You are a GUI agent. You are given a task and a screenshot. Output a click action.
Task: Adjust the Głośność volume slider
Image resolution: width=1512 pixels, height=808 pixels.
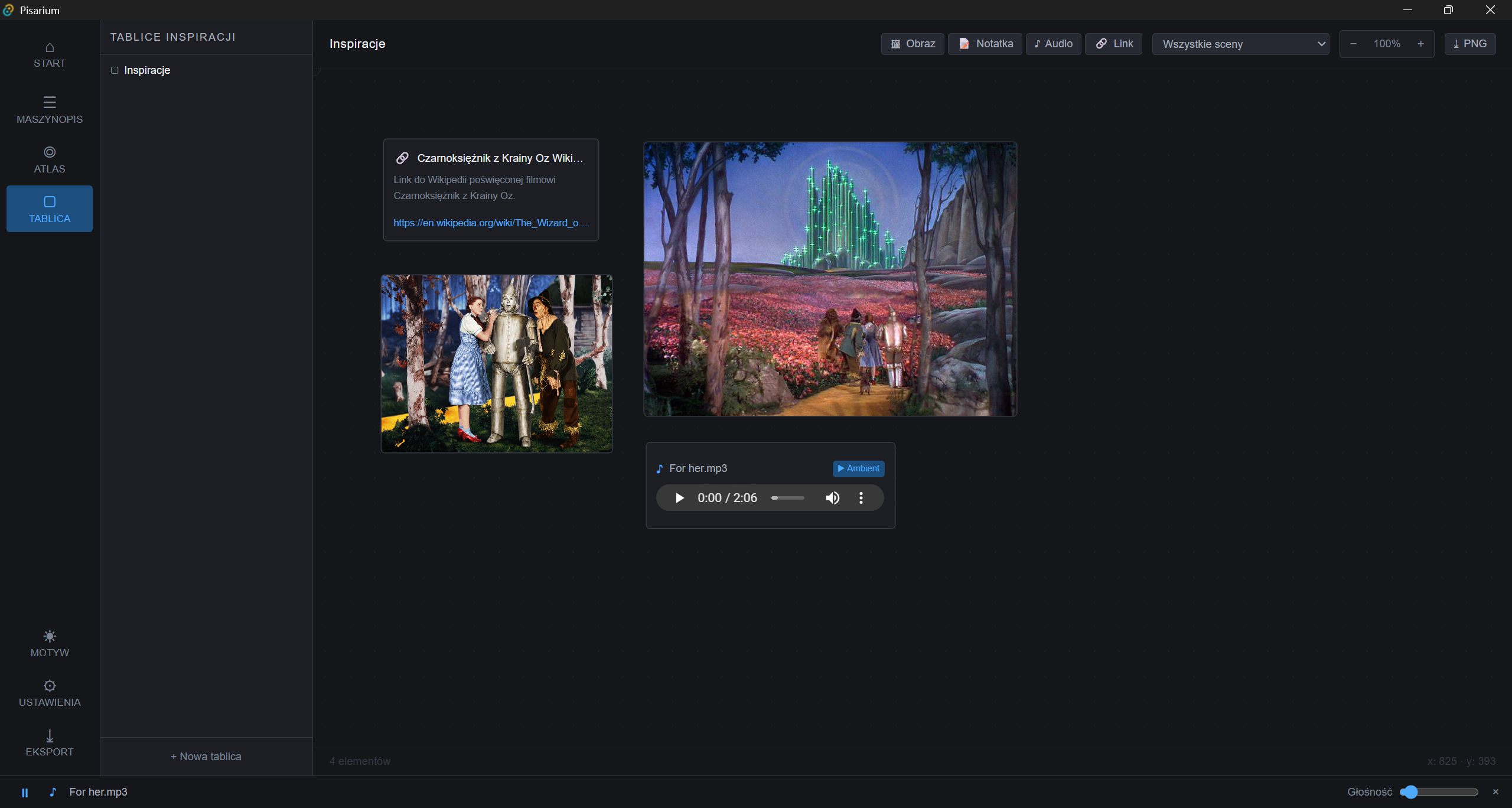click(1439, 792)
